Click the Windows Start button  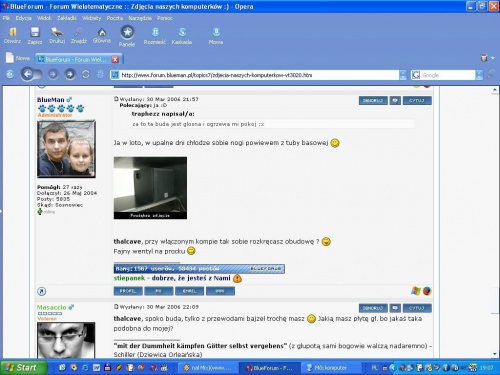pyautogui.click(x=22, y=368)
